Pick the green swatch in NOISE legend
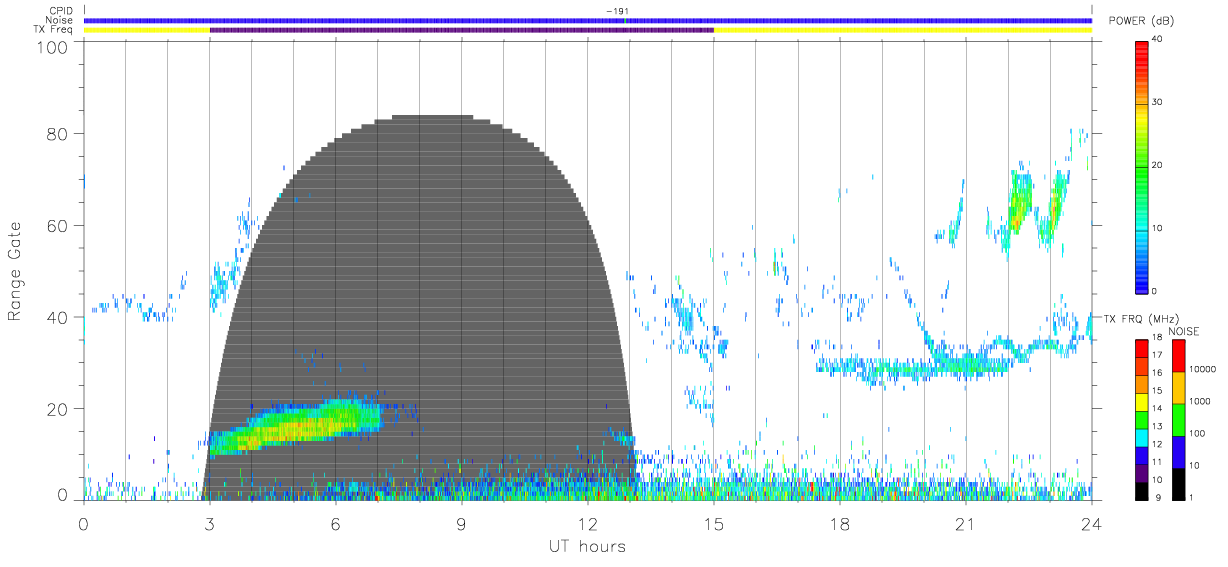The height and width of the screenshot is (567, 1228). [x=1178, y=419]
